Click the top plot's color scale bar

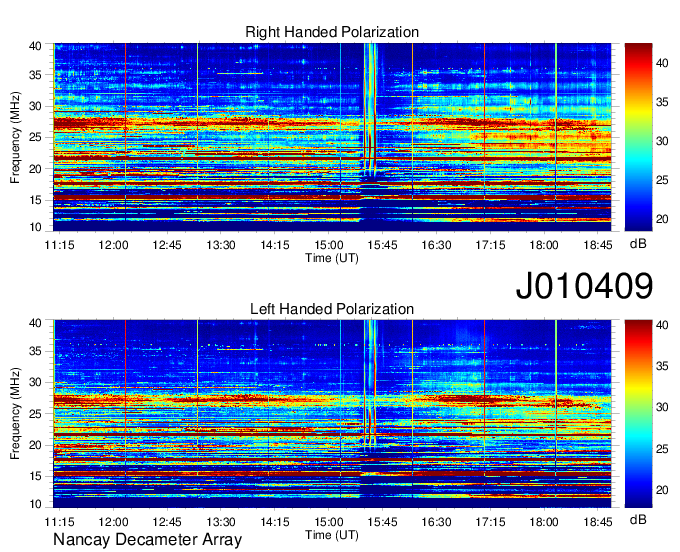(x=638, y=137)
